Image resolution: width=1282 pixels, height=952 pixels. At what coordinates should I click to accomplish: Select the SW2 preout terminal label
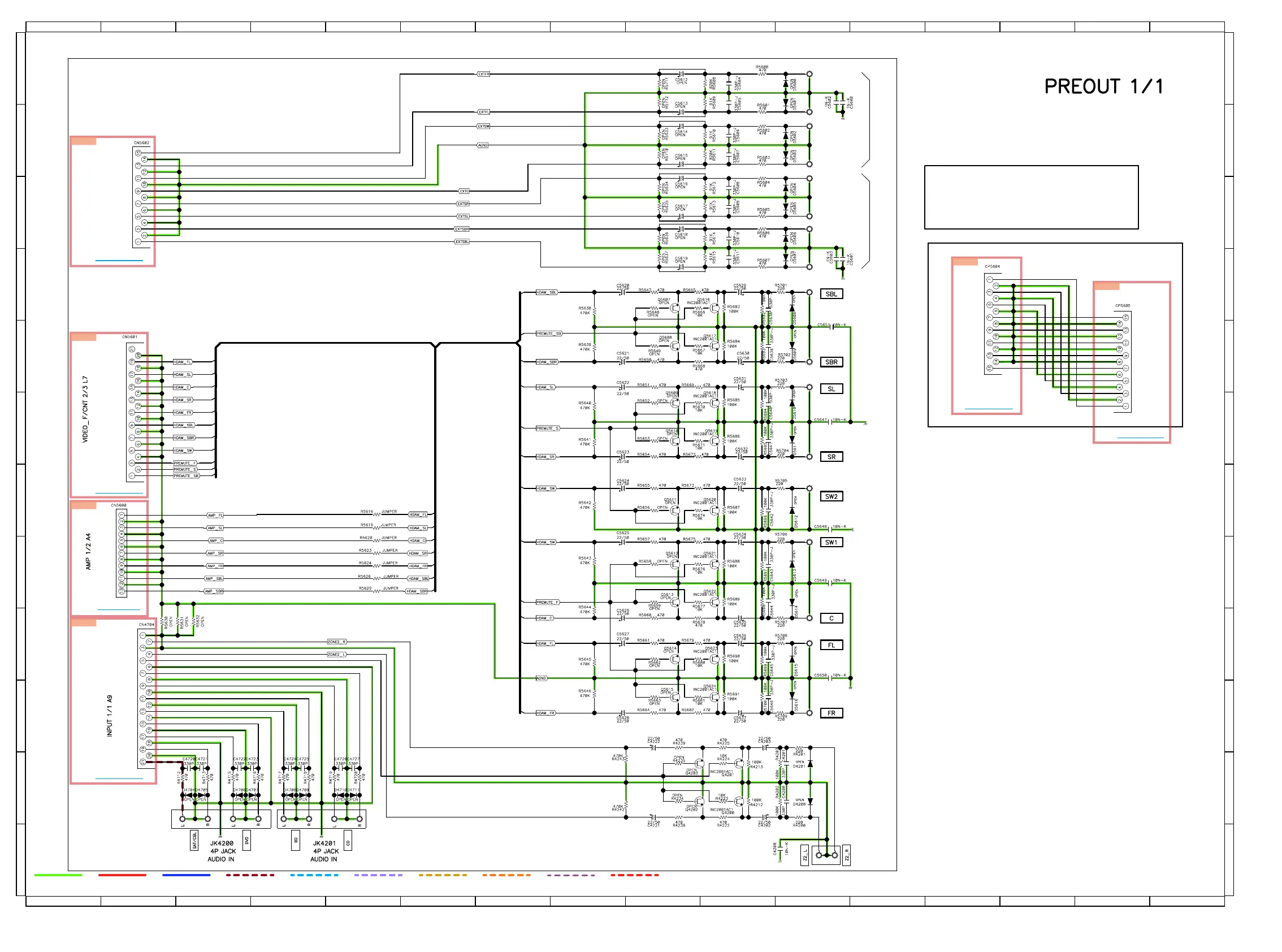pos(831,496)
